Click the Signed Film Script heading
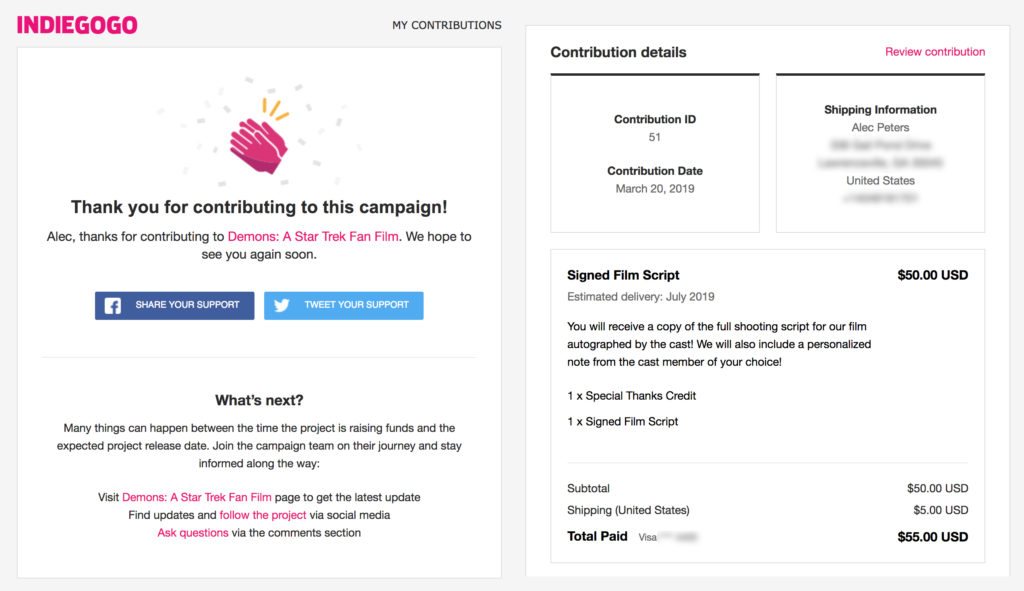1024x591 pixels. pyautogui.click(x=623, y=275)
